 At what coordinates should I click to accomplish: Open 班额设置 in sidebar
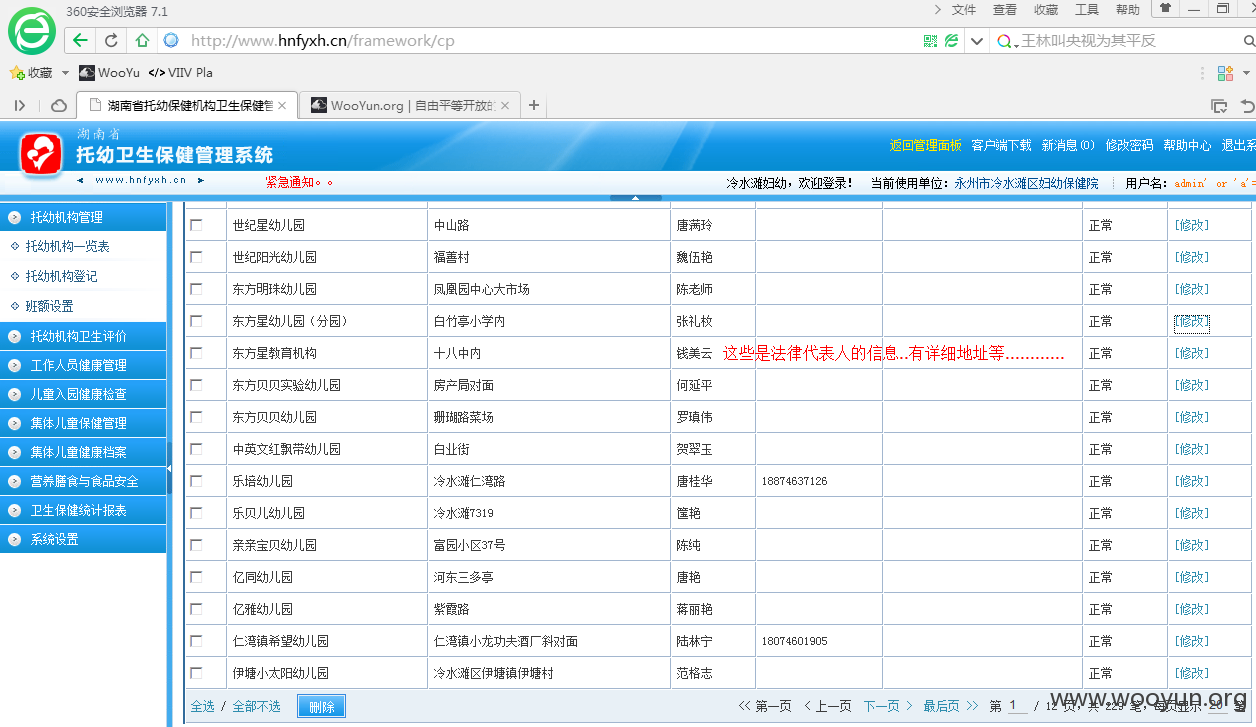(x=49, y=306)
